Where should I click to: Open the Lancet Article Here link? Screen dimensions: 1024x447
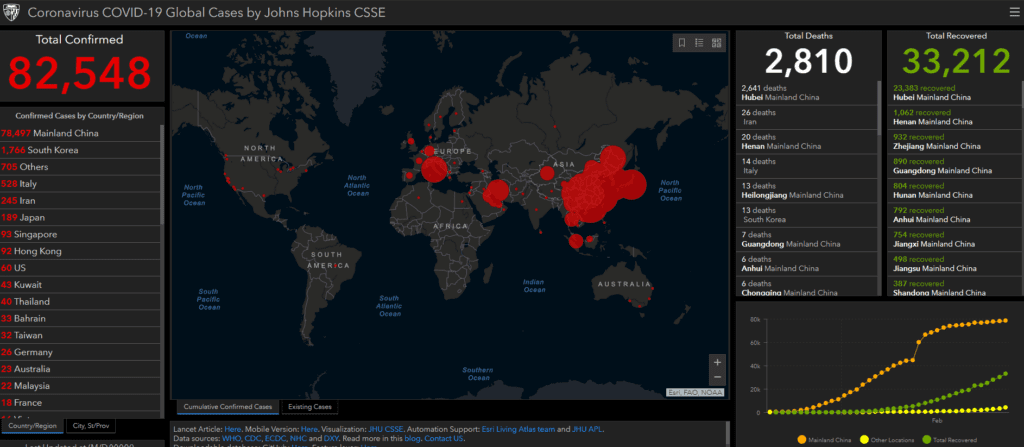(x=232, y=429)
